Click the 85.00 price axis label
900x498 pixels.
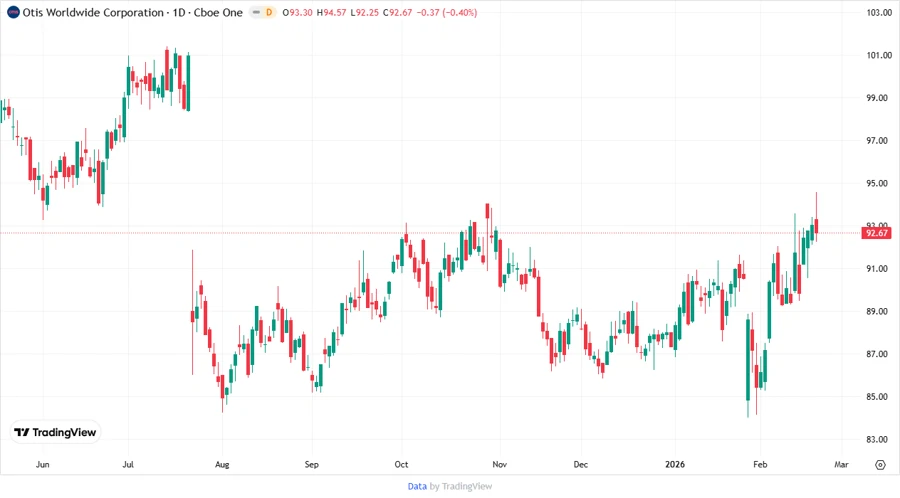876,396
